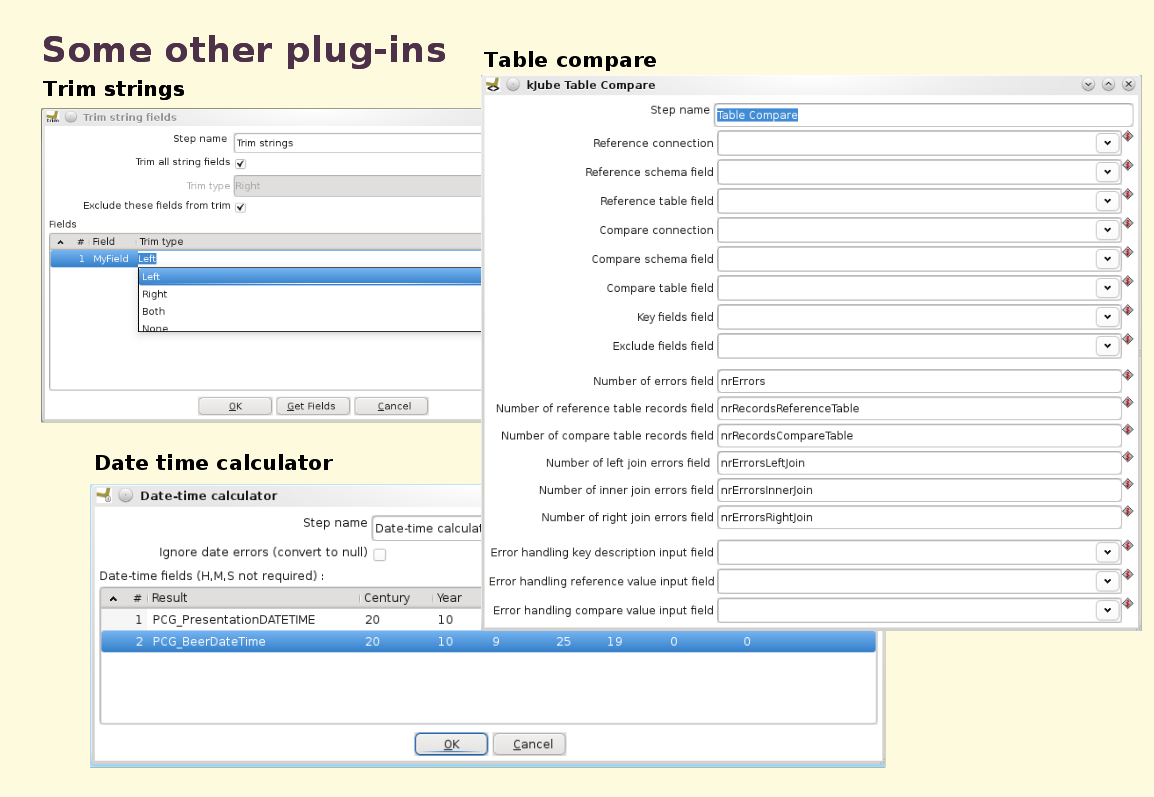The width and height of the screenshot is (1154, 797).
Task: Click round button in Trim string fields title bar
Action: [x=71, y=117]
